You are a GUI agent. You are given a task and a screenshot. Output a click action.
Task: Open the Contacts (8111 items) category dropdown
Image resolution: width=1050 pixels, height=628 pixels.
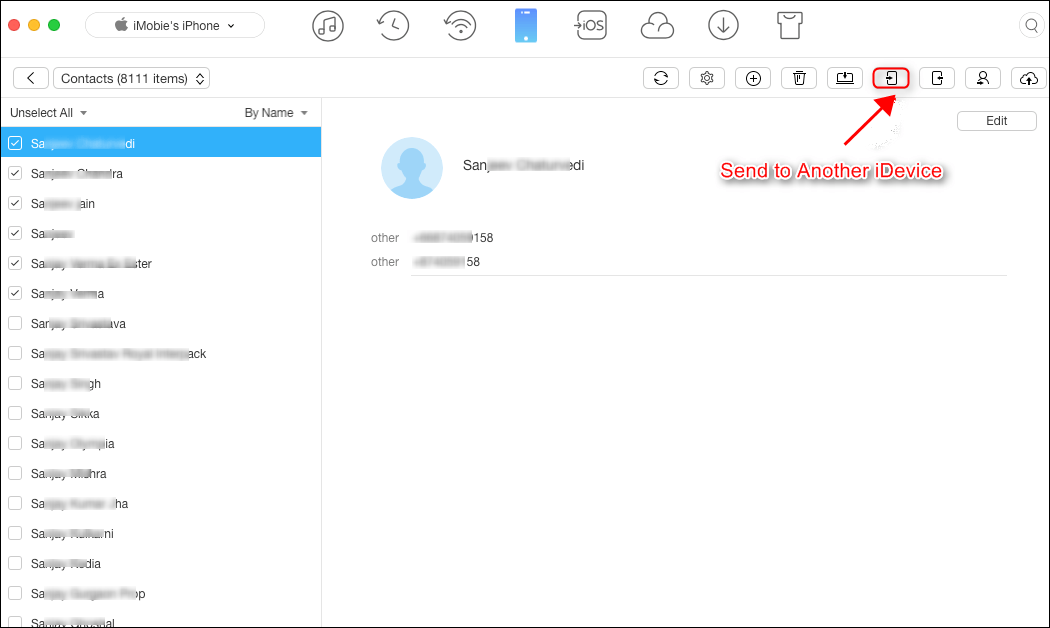tap(131, 78)
